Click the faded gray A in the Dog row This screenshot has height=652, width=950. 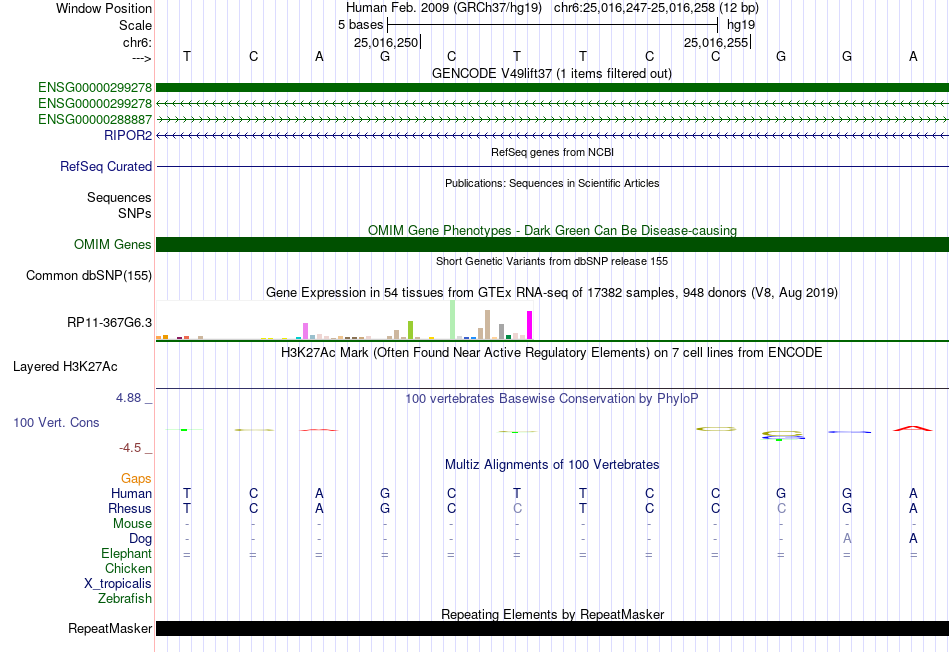847,538
